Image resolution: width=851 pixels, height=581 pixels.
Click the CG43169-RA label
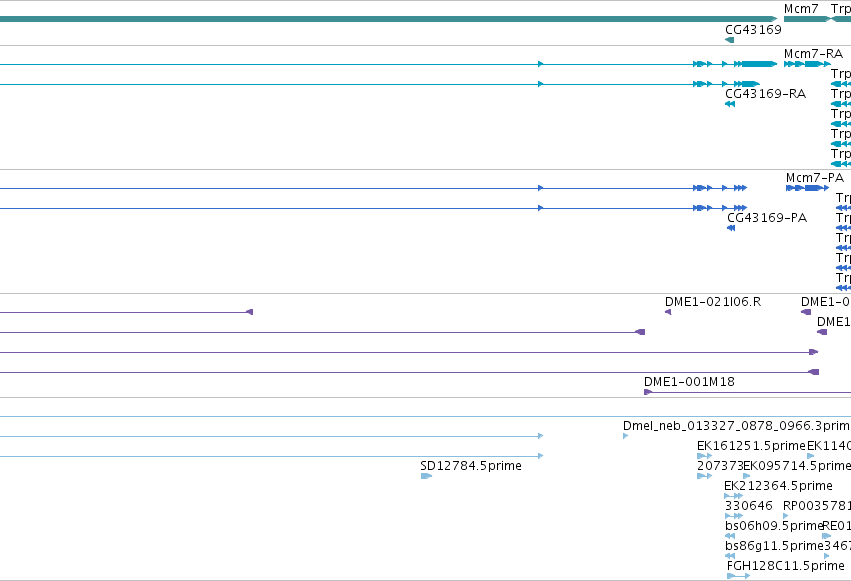click(765, 94)
